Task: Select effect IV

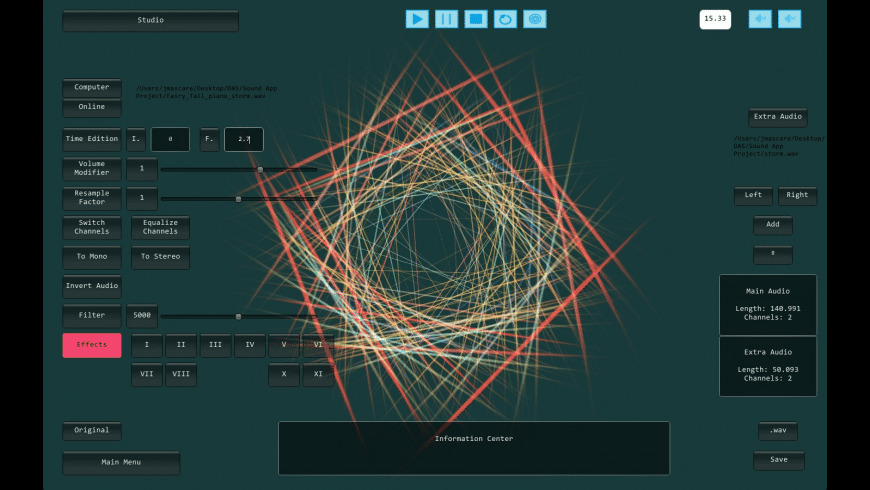Action: click(250, 345)
